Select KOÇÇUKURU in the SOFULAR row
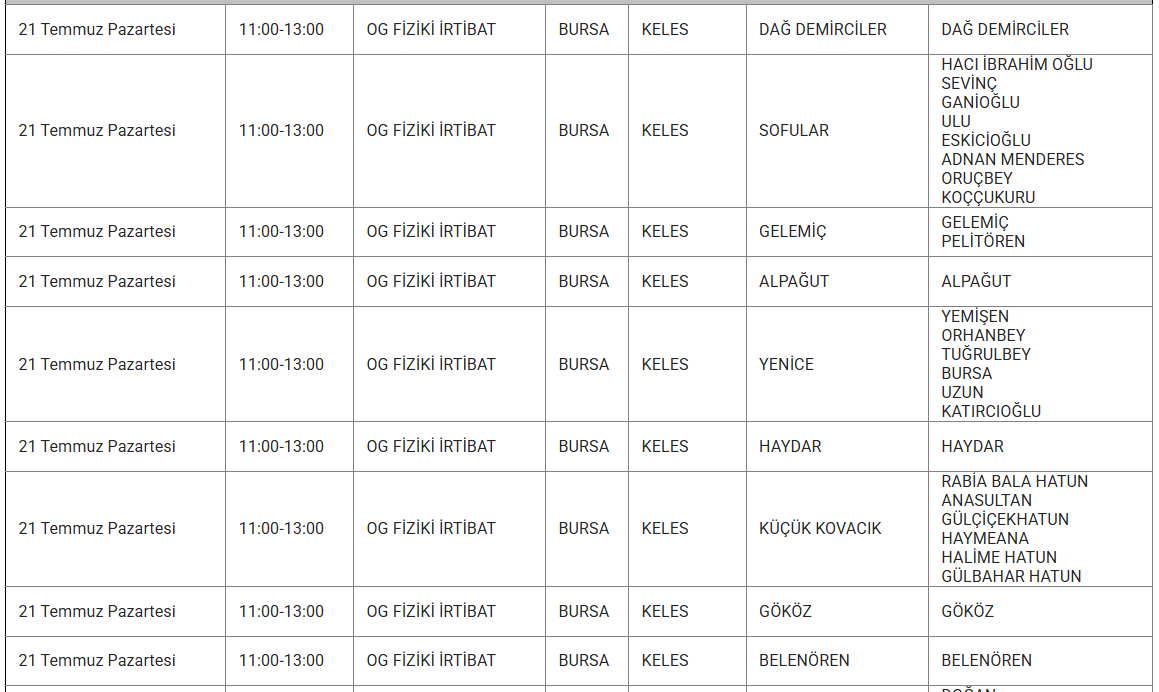The width and height of the screenshot is (1159, 692). pyautogui.click(x=988, y=197)
